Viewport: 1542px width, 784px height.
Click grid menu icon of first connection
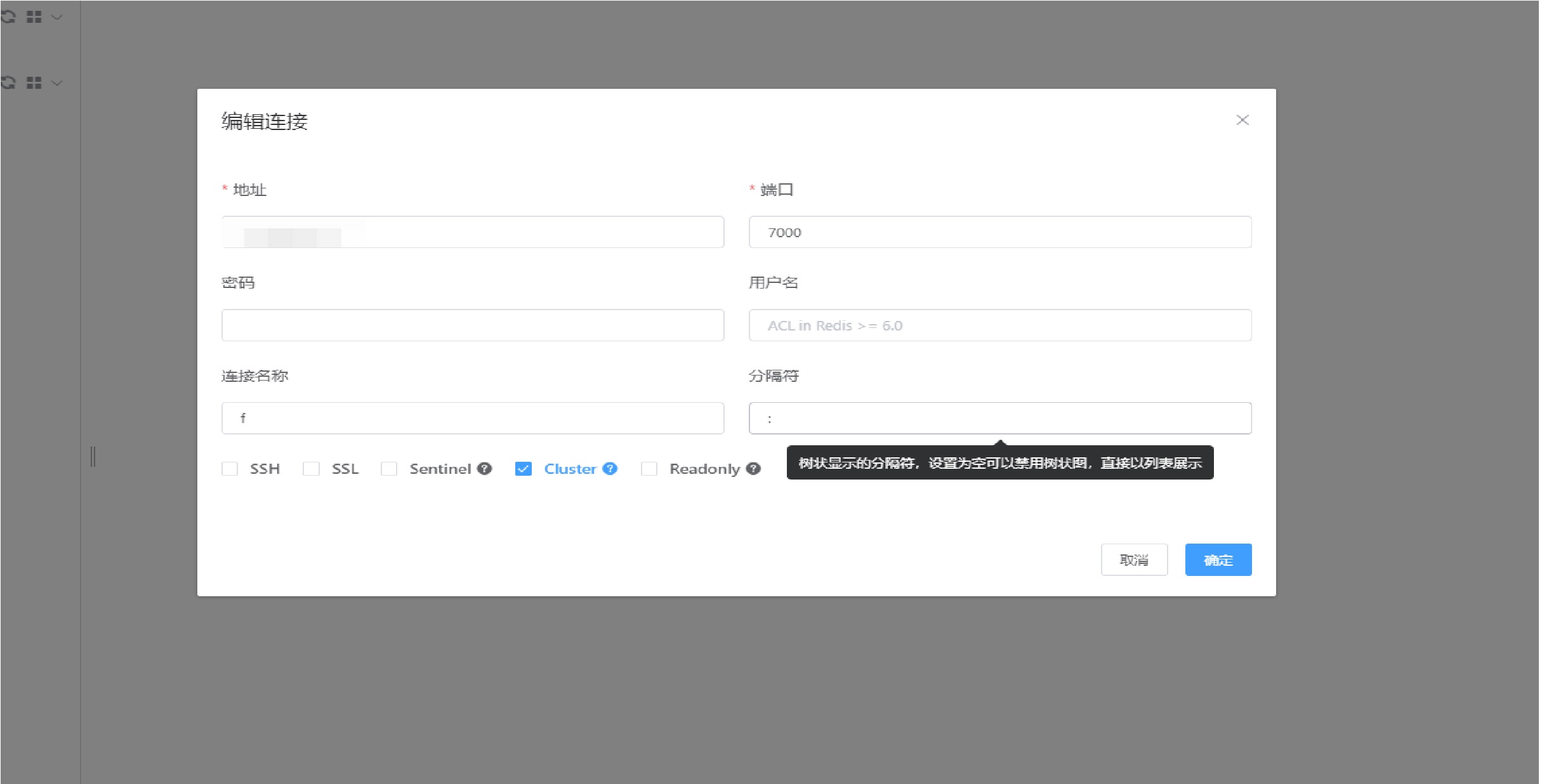(x=34, y=17)
